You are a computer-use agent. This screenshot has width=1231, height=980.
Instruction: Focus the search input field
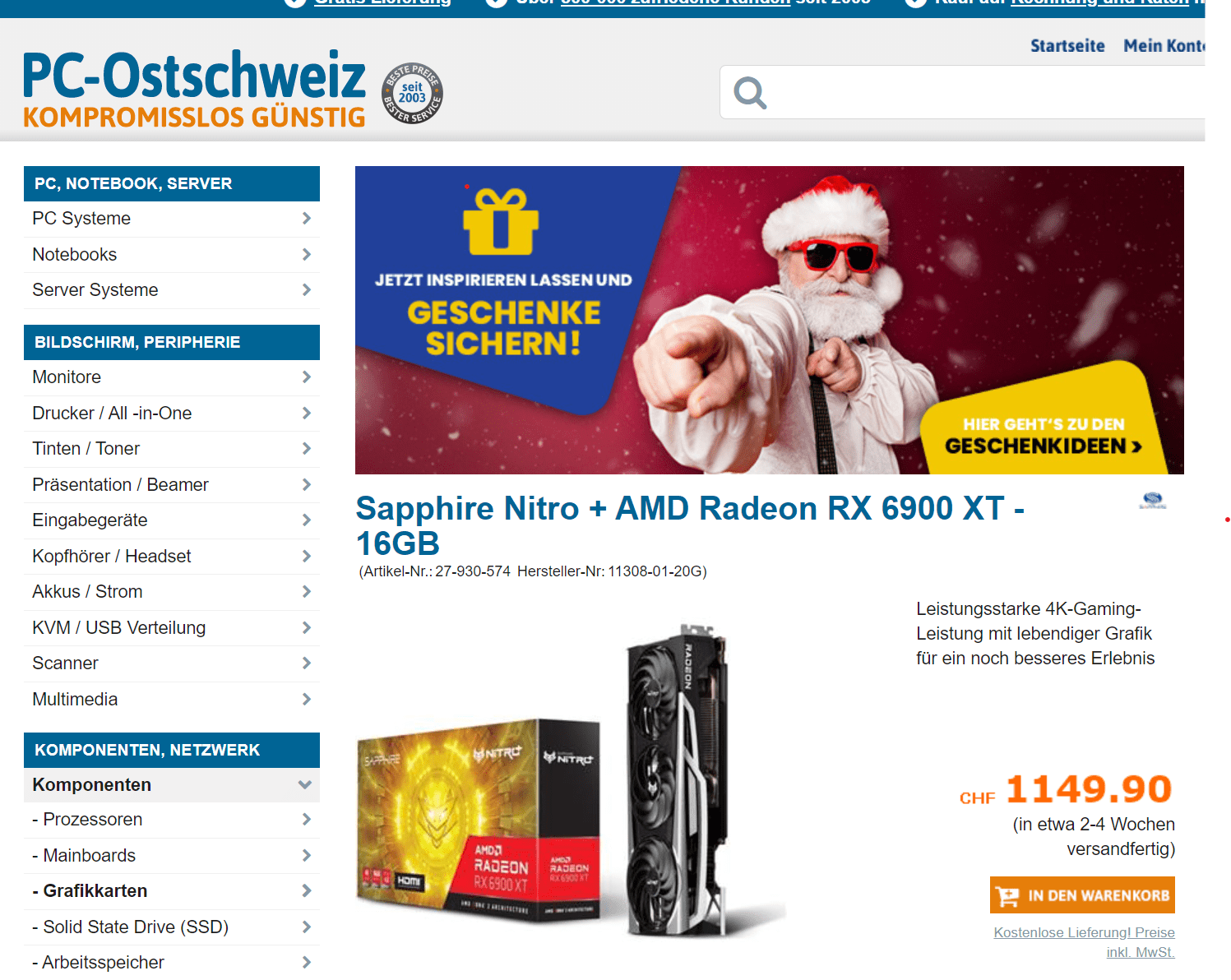pos(987,93)
